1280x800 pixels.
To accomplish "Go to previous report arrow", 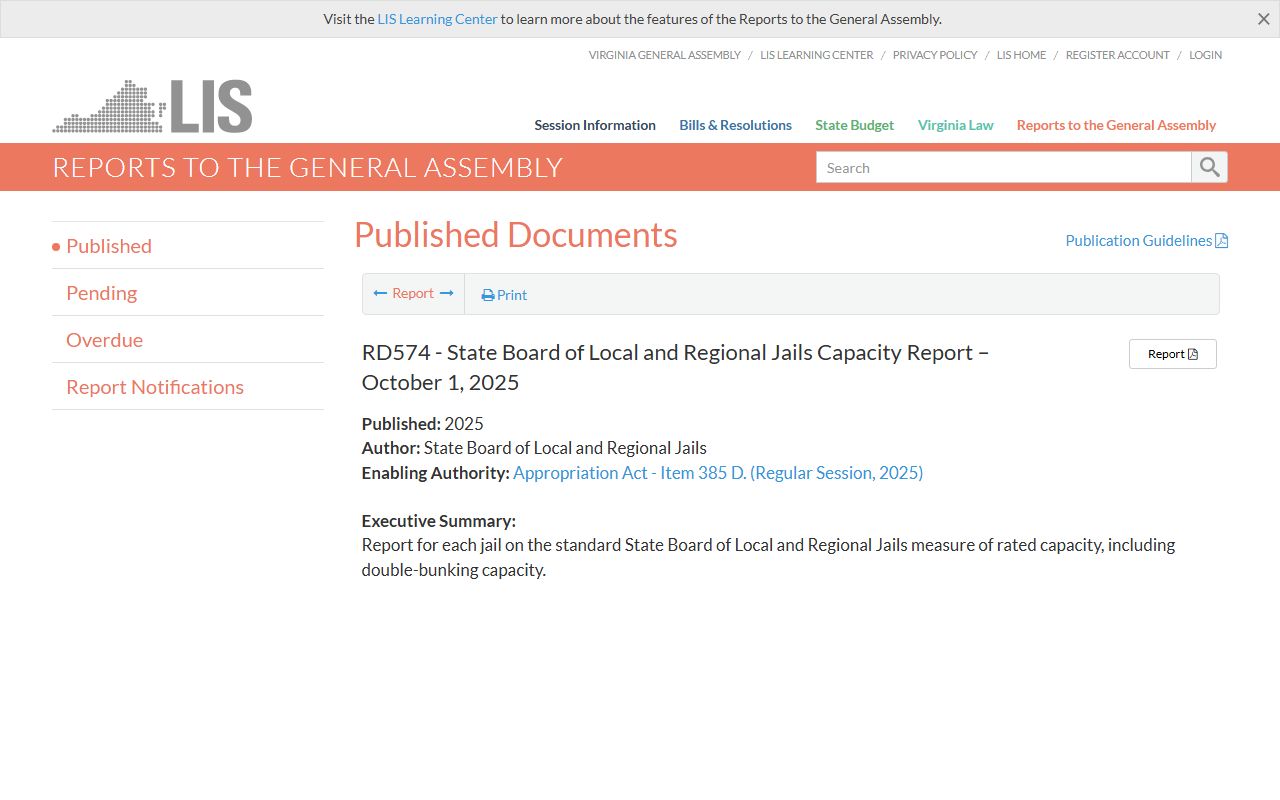I will pos(380,293).
